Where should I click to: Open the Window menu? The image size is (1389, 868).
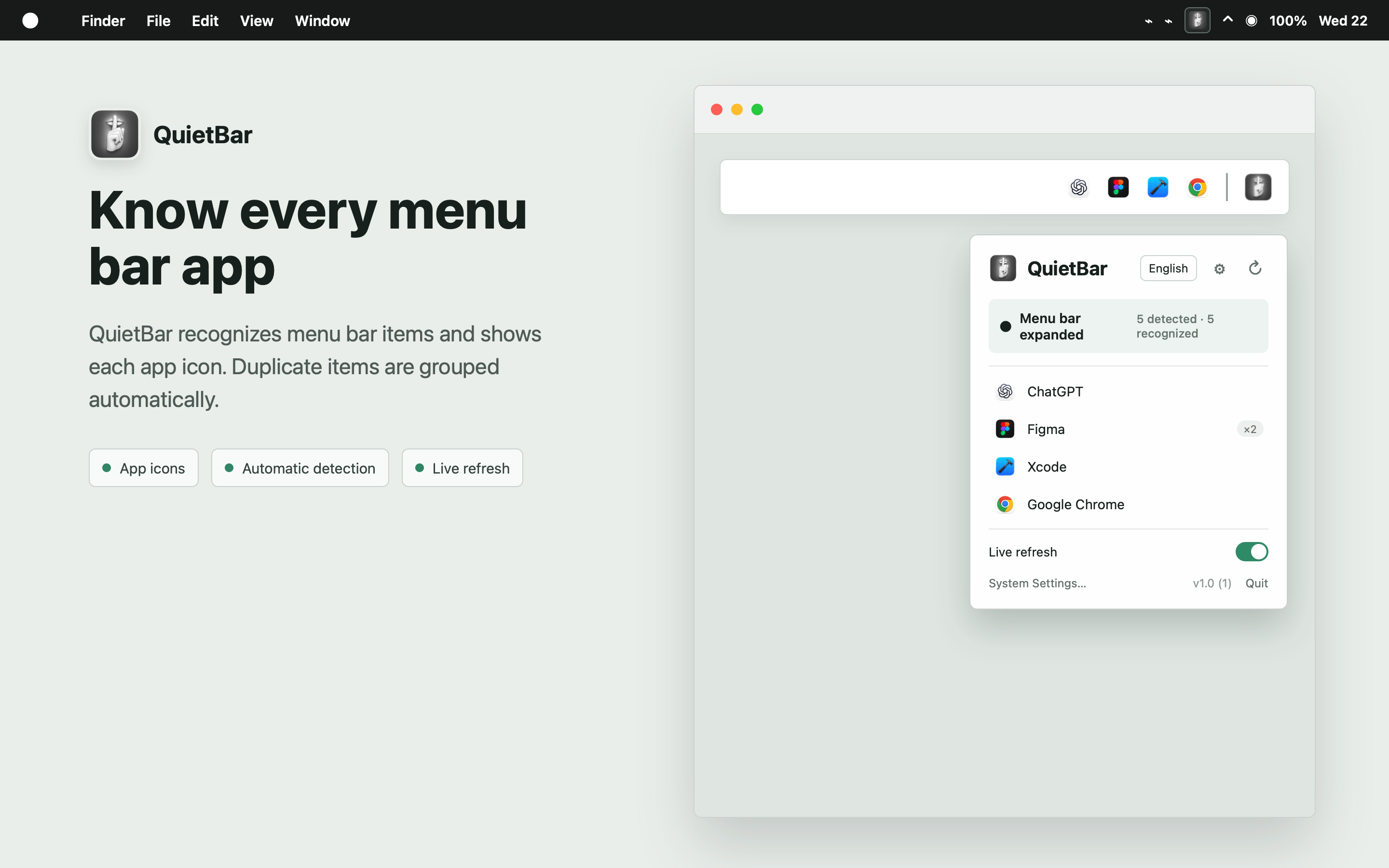point(322,21)
